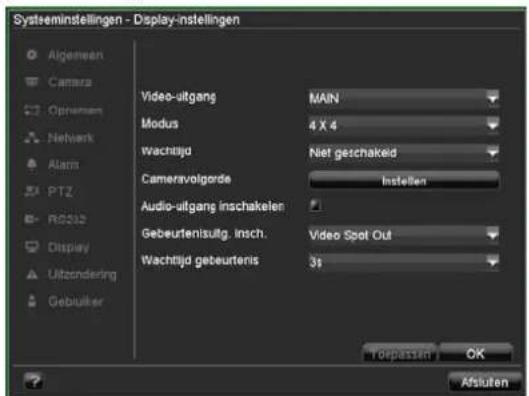529x396 pixels.
Task: Open the Alarm settings section
Action: (x=63, y=165)
